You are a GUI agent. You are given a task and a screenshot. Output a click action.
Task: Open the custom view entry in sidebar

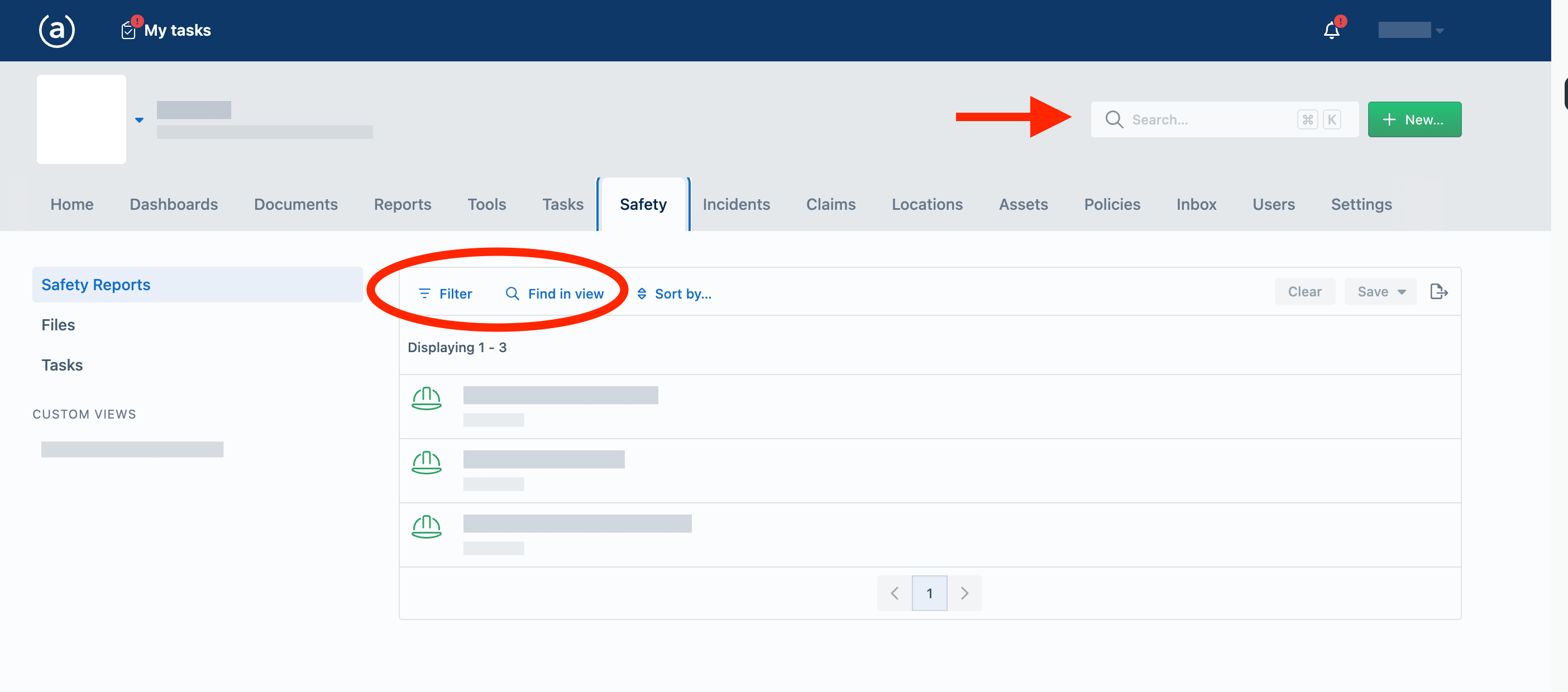point(132,449)
